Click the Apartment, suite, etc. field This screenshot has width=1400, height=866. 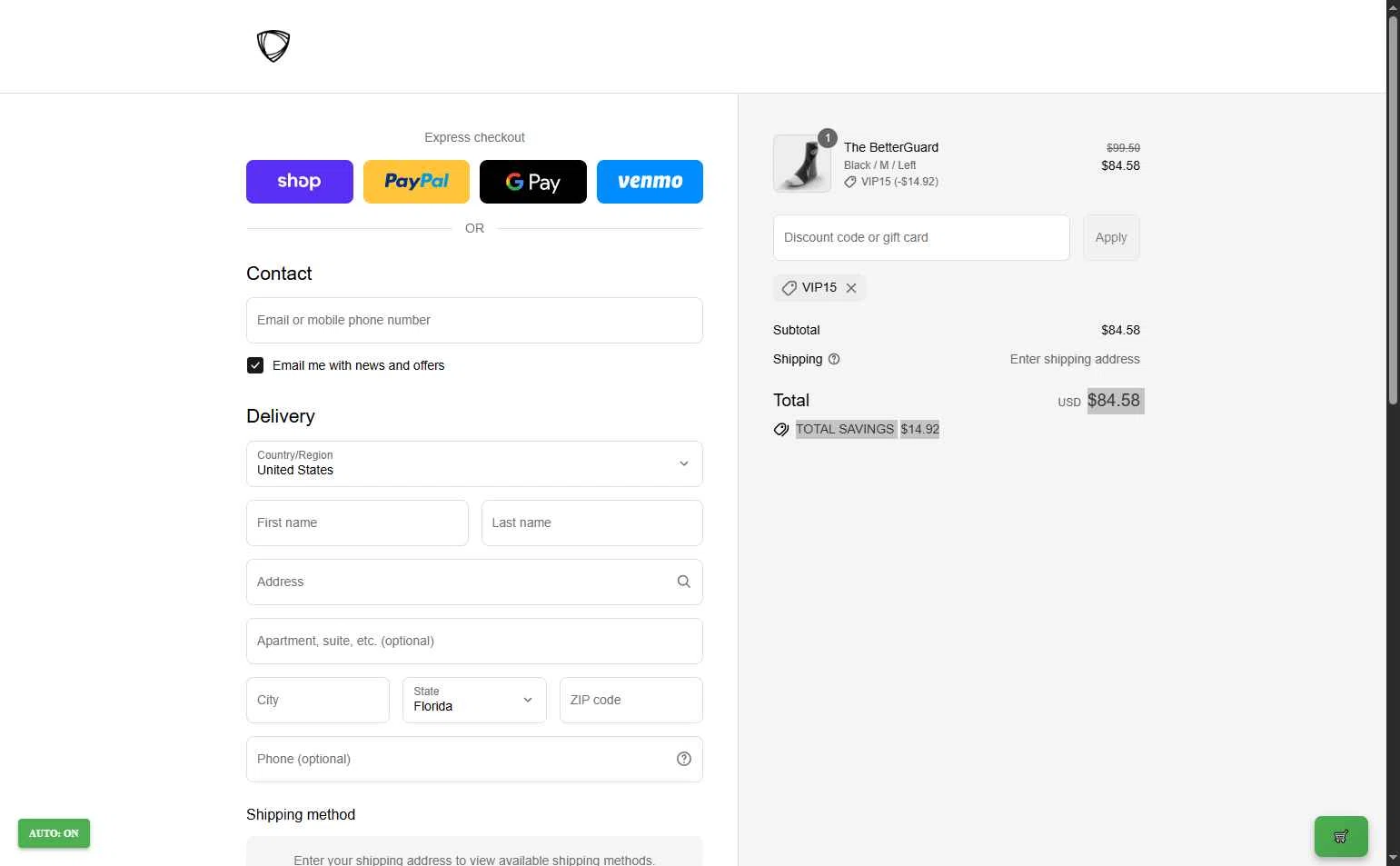(x=474, y=641)
